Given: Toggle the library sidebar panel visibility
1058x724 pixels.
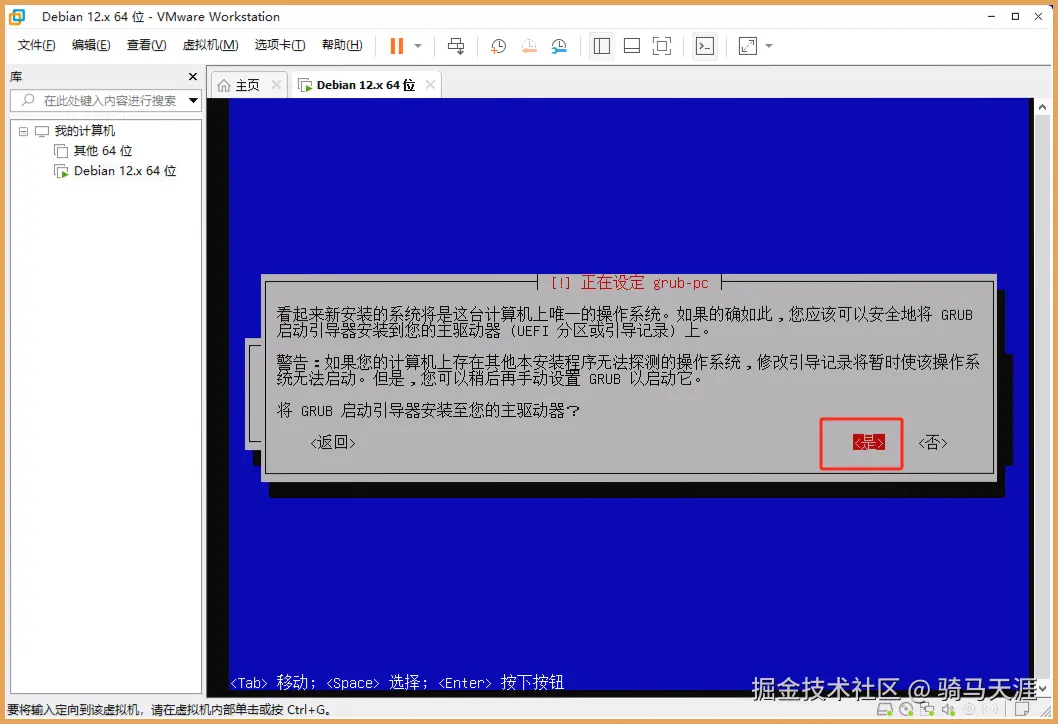Looking at the screenshot, I should click(x=601, y=45).
